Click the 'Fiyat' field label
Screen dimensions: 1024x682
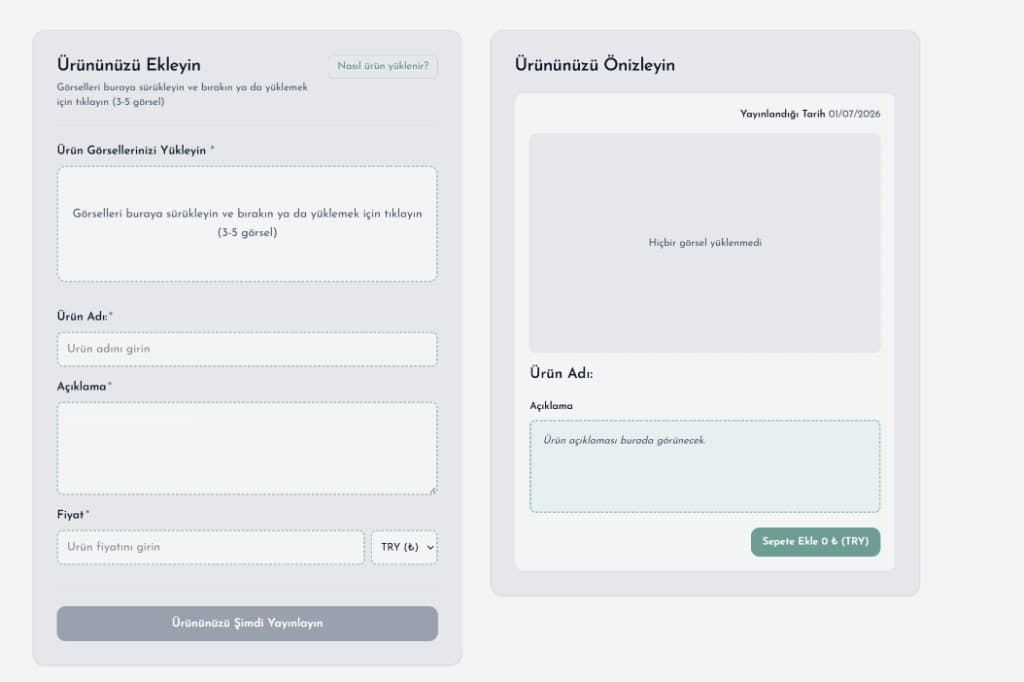(71, 515)
